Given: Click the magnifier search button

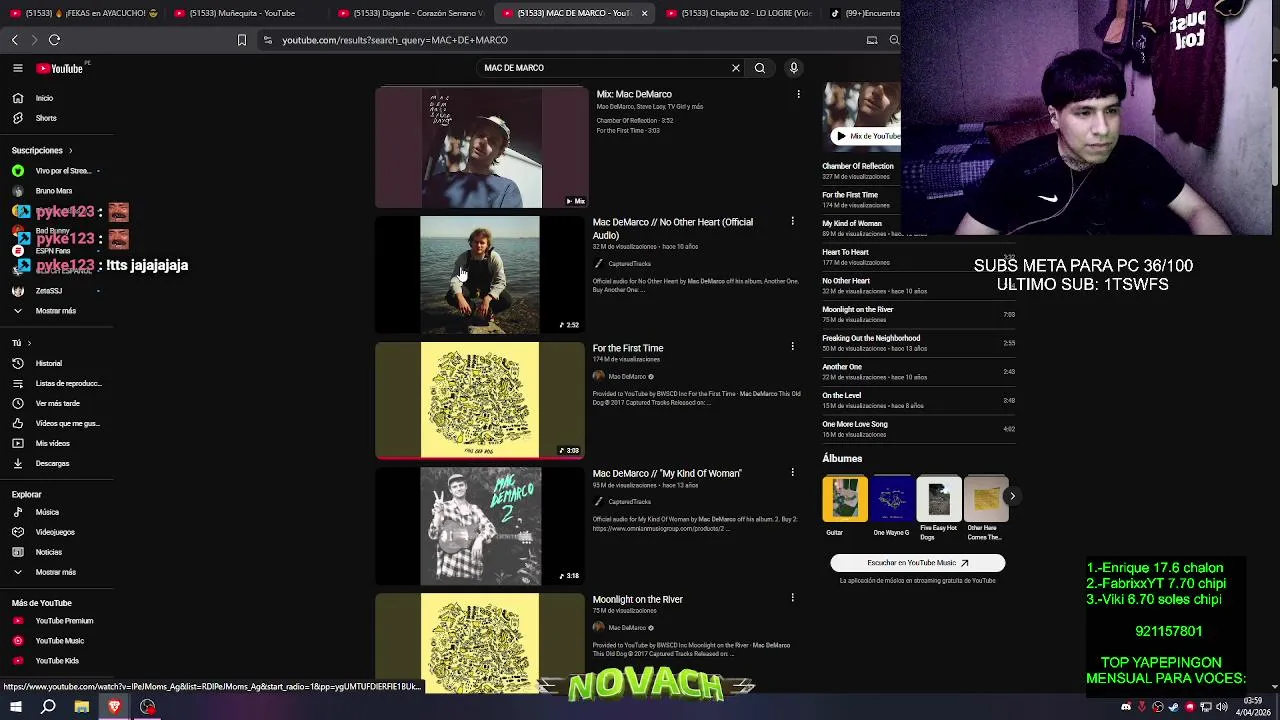Looking at the screenshot, I should coord(760,68).
